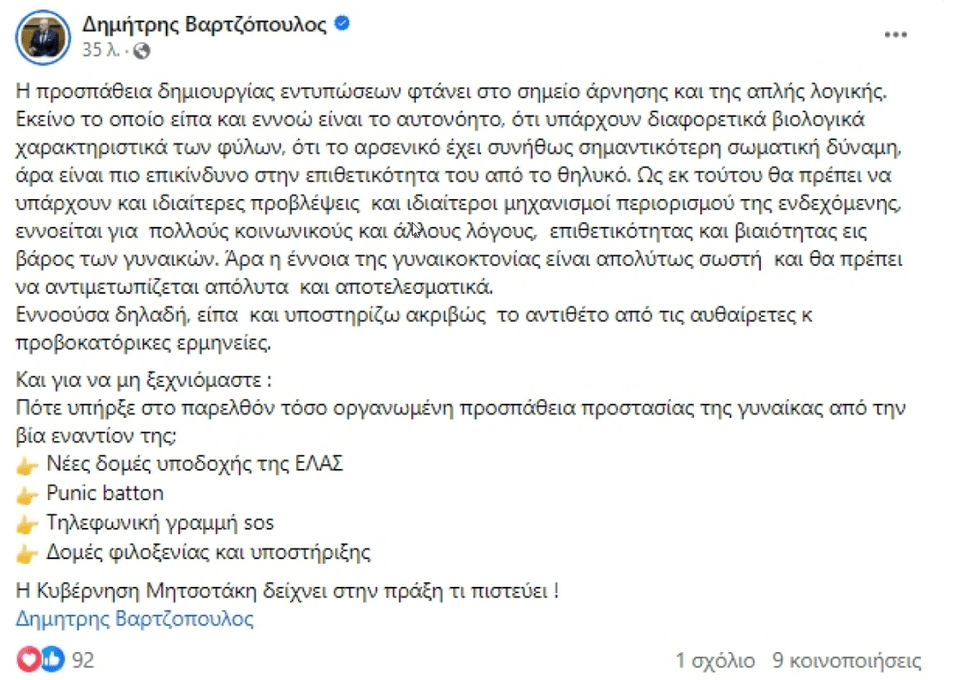
Task: Open the post options three-dot menu
Action: click(x=894, y=35)
